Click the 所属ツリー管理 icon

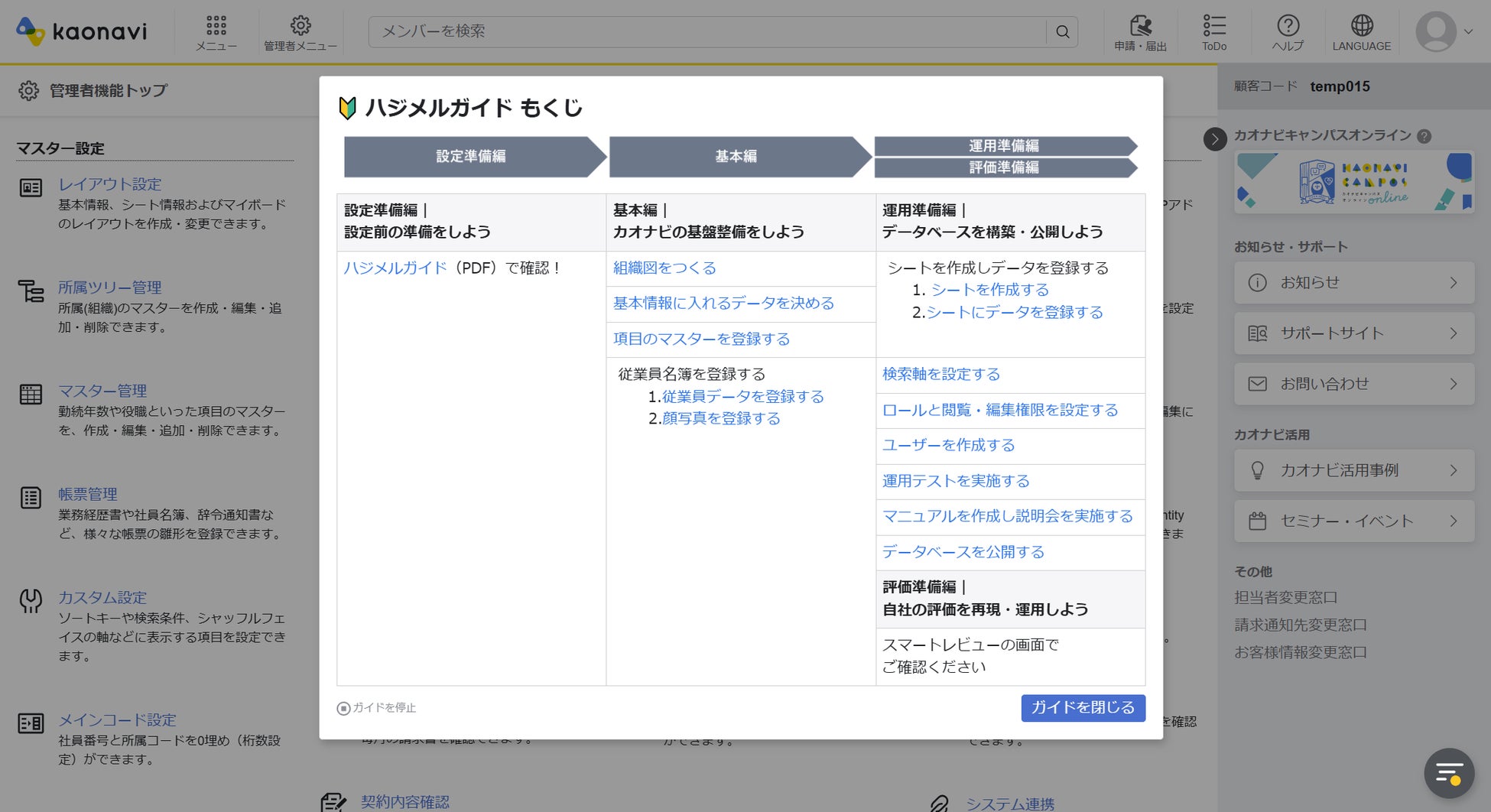point(31,291)
